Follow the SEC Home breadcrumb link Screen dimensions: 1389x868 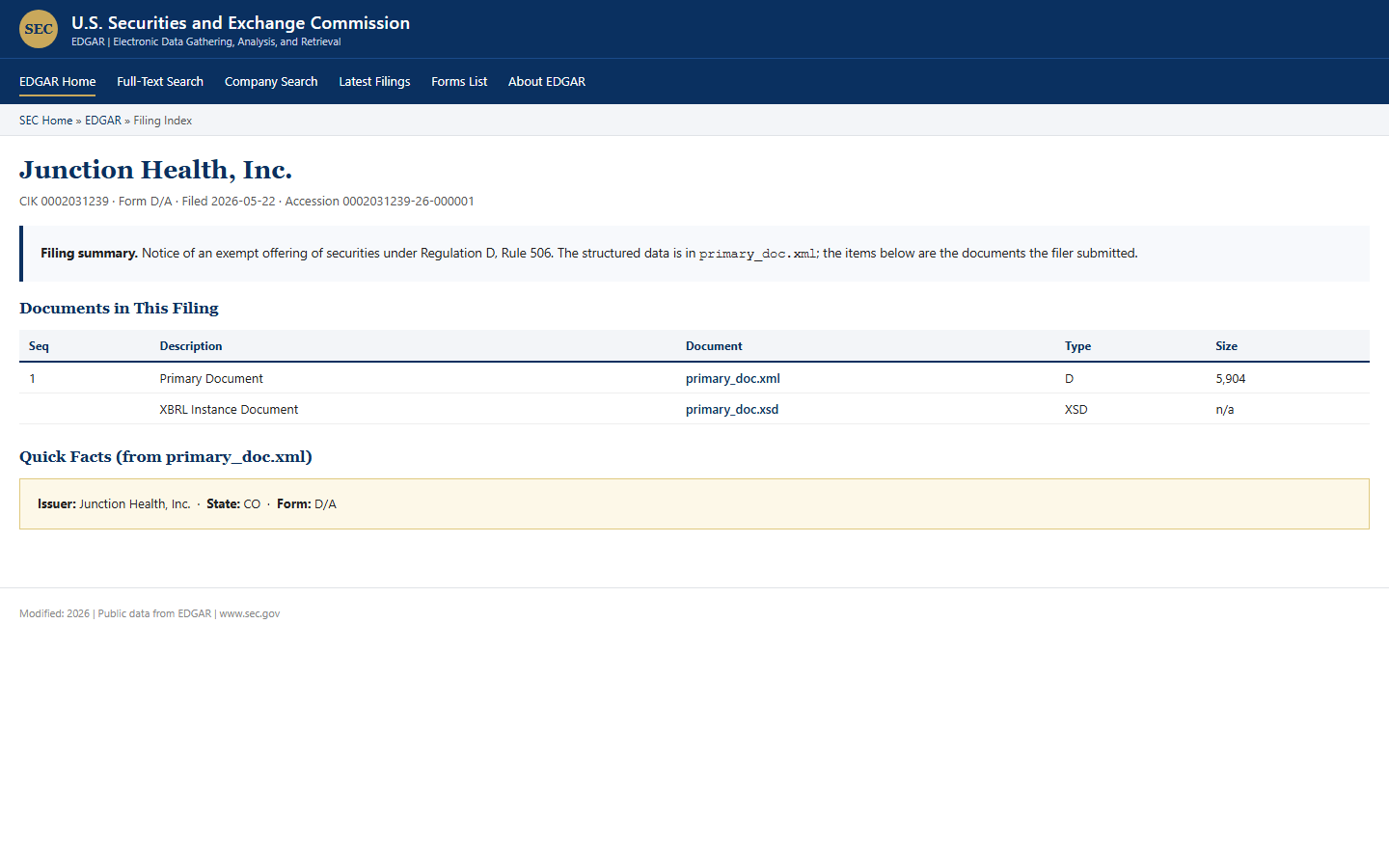click(x=45, y=121)
